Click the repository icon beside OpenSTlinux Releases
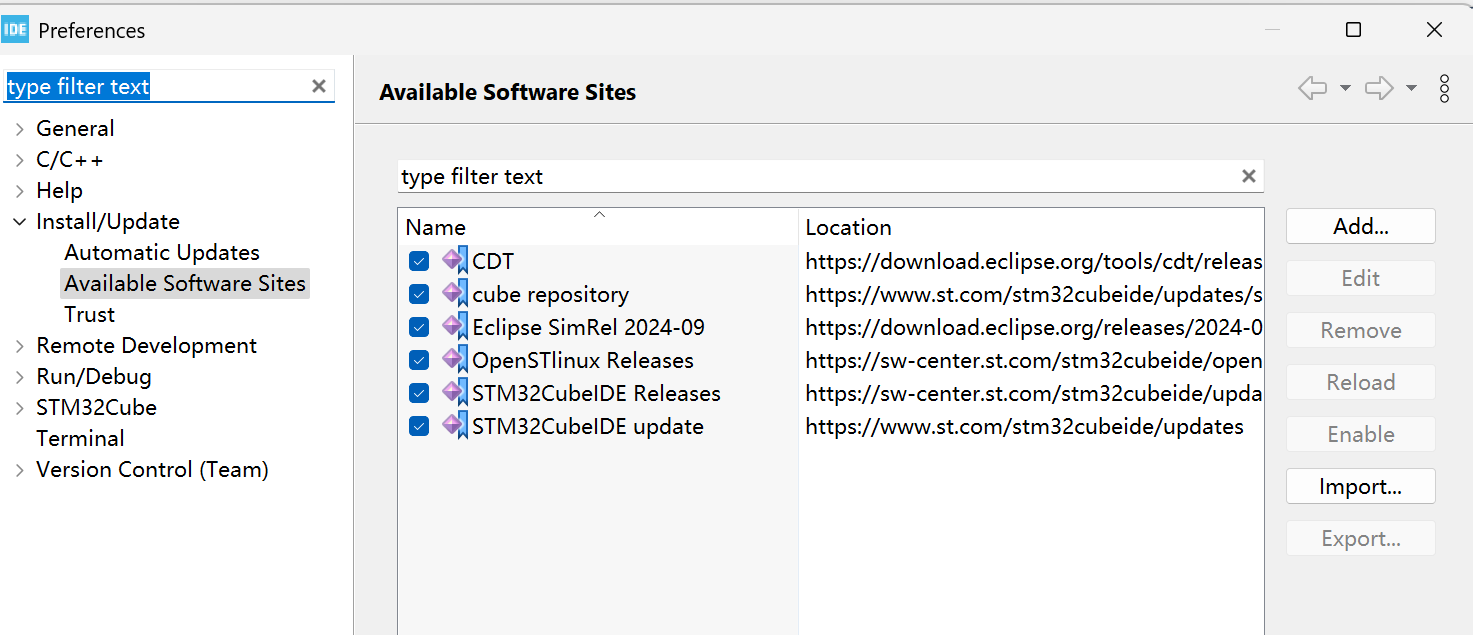 [455, 359]
